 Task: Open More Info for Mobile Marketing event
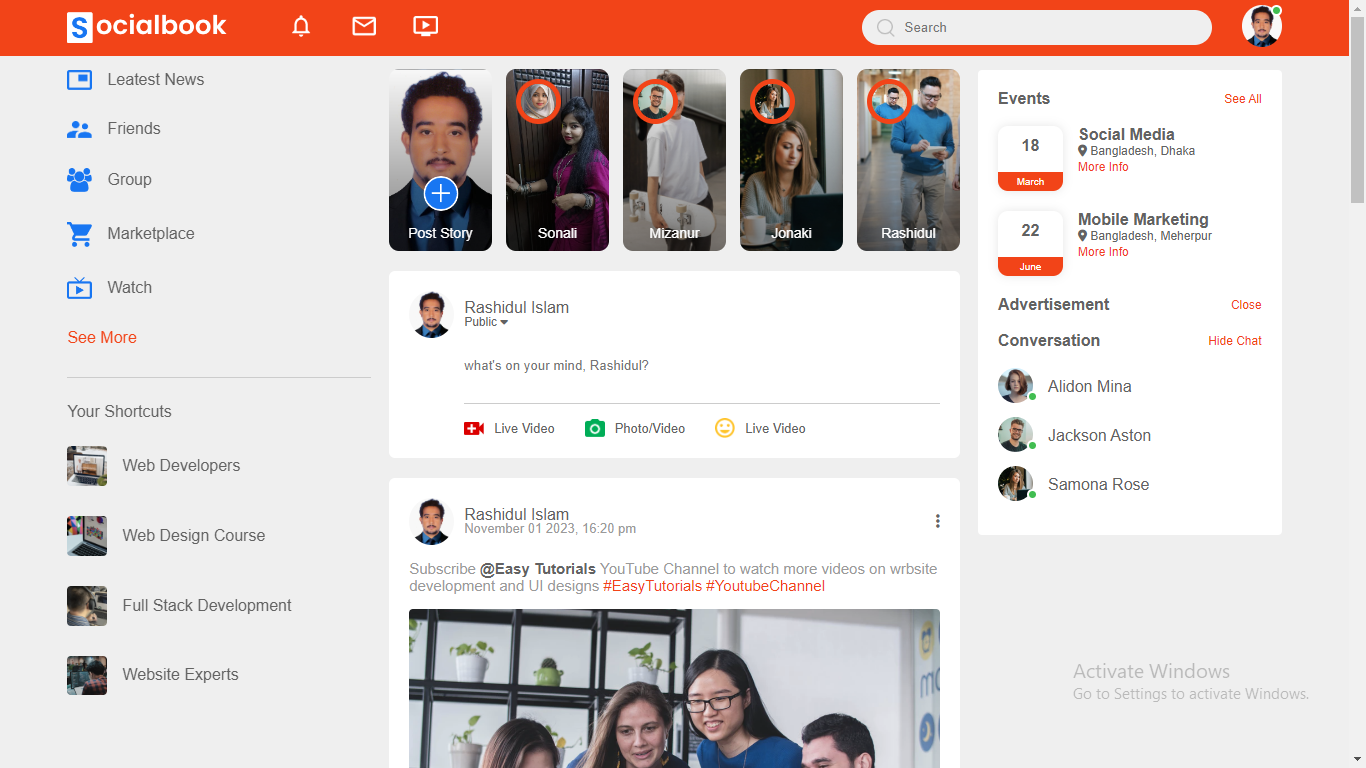pos(1103,252)
